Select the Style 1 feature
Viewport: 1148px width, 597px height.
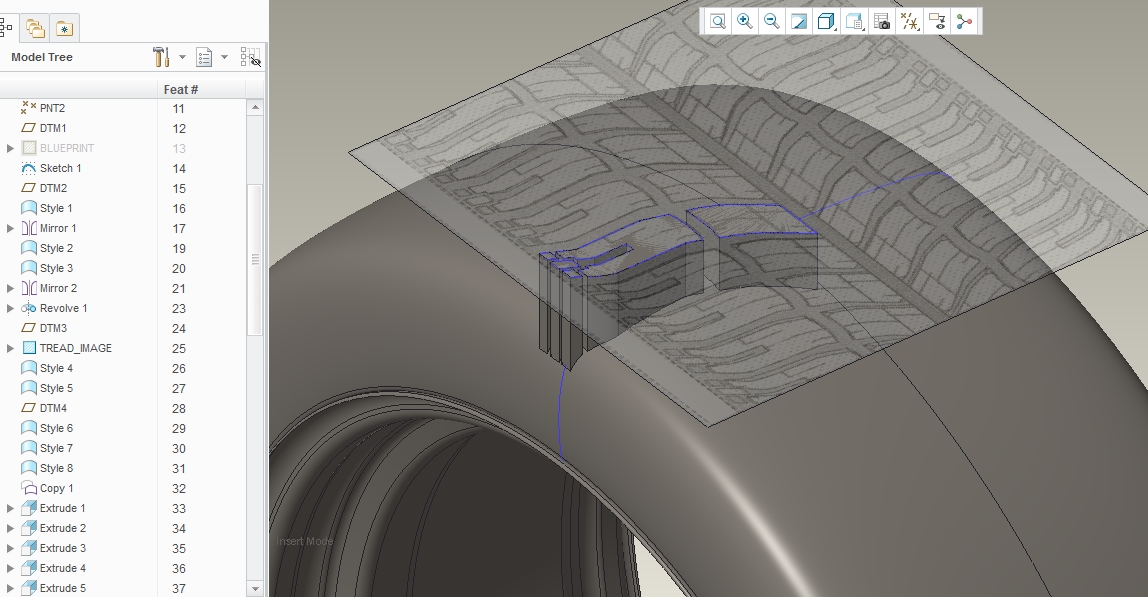(x=56, y=208)
